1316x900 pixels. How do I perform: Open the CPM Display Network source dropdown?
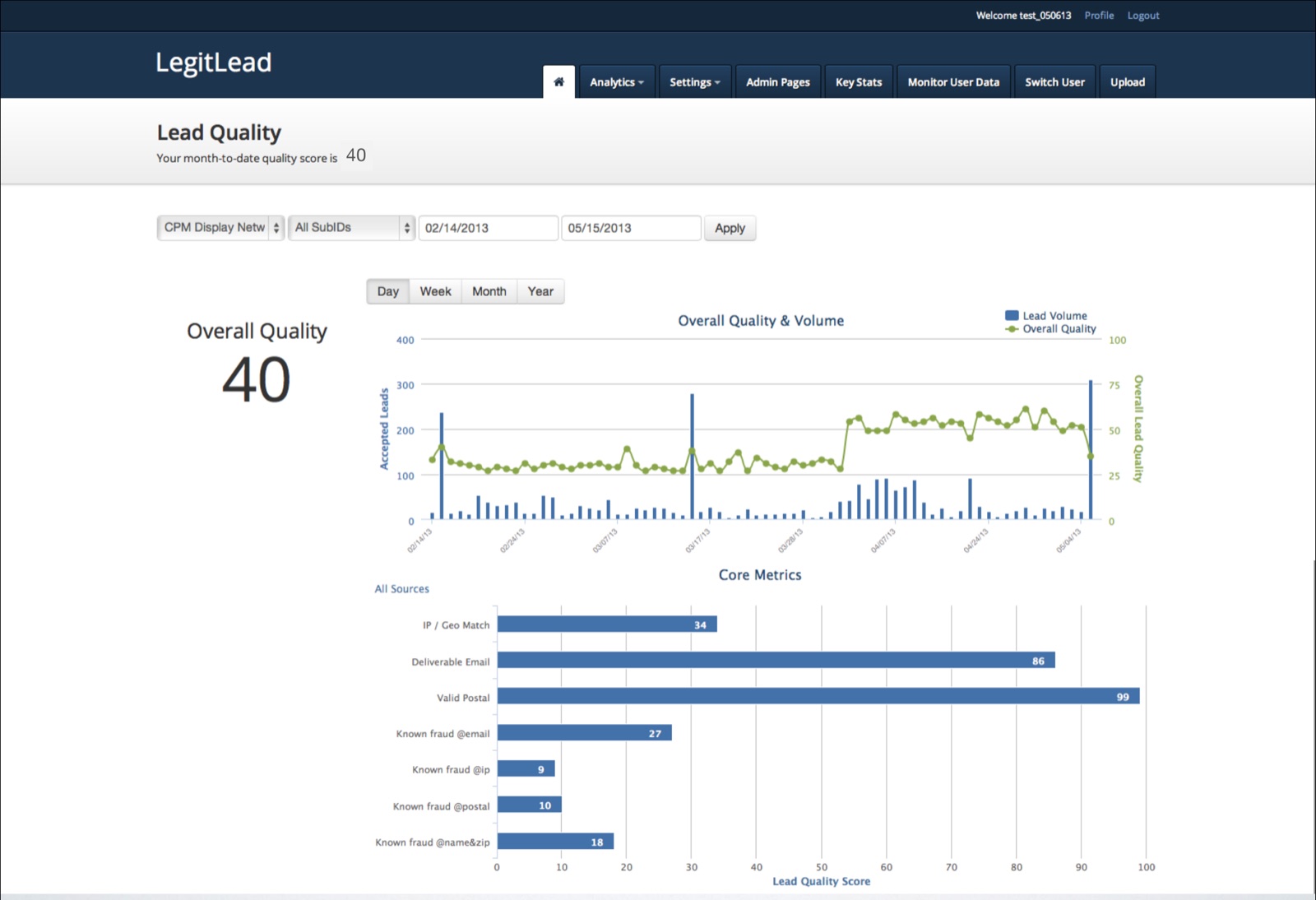tap(220, 228)
